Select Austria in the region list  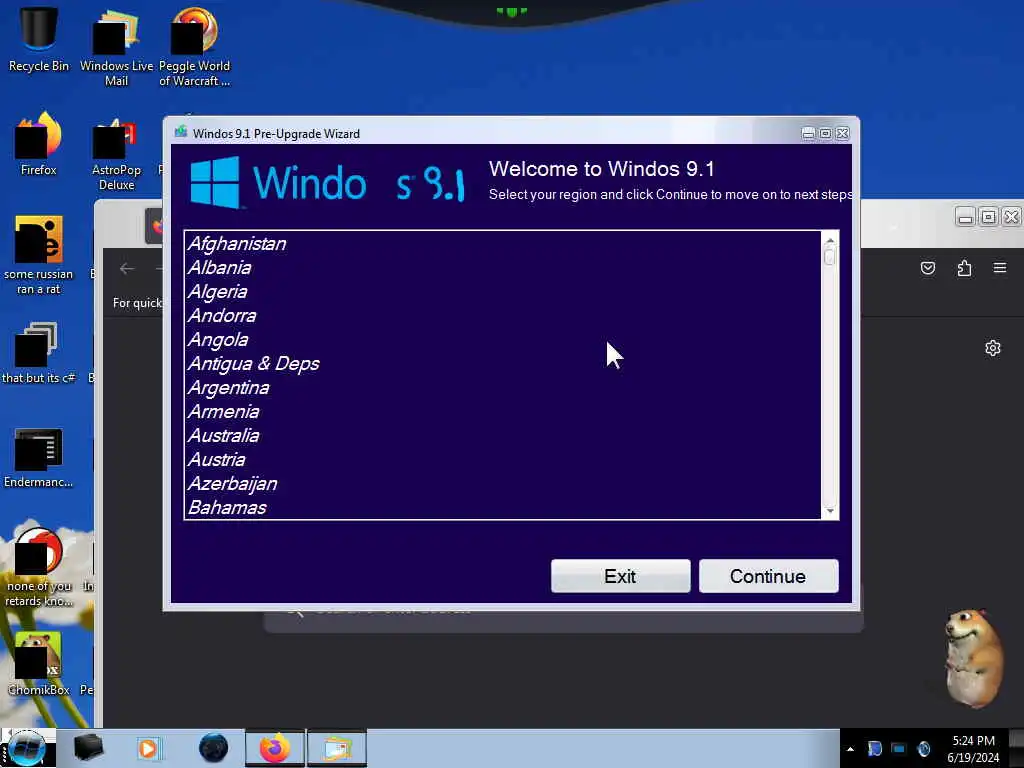(x=502, y=460)
